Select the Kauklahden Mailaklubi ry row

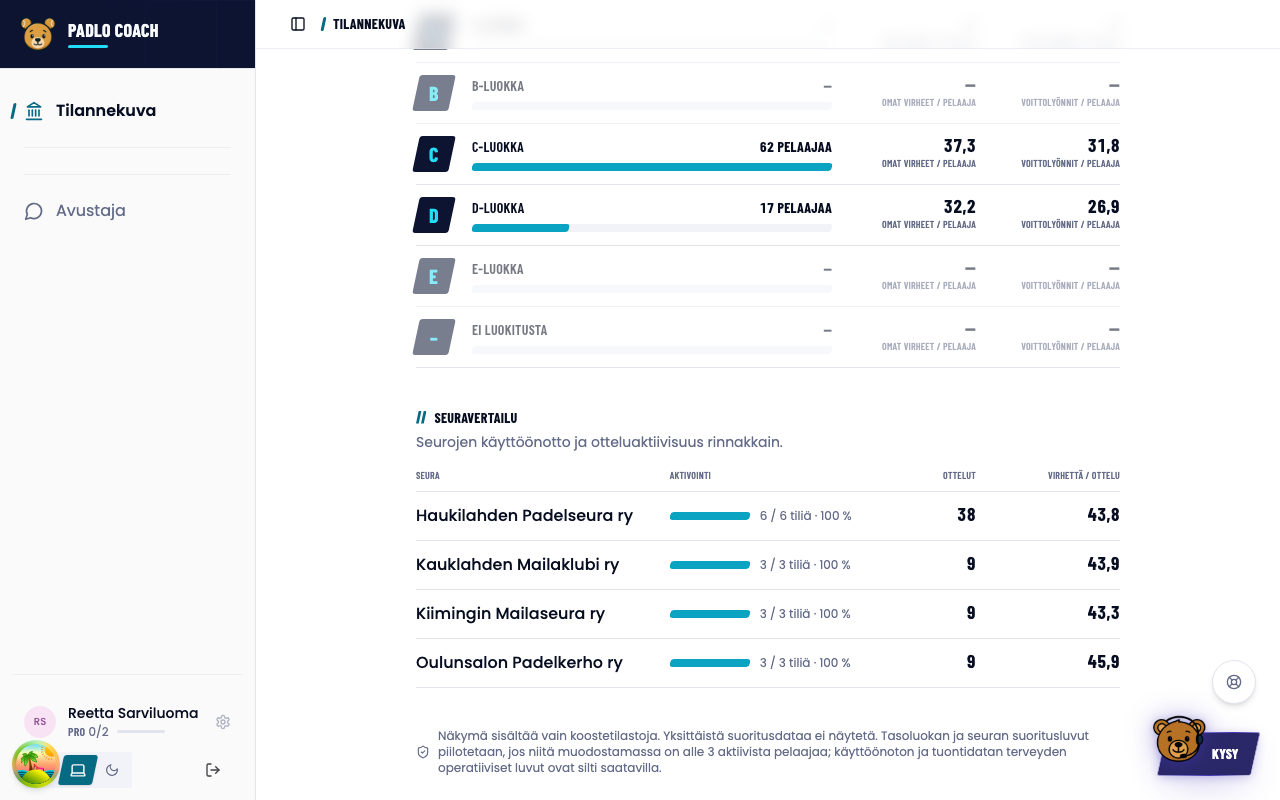(768, 565)
